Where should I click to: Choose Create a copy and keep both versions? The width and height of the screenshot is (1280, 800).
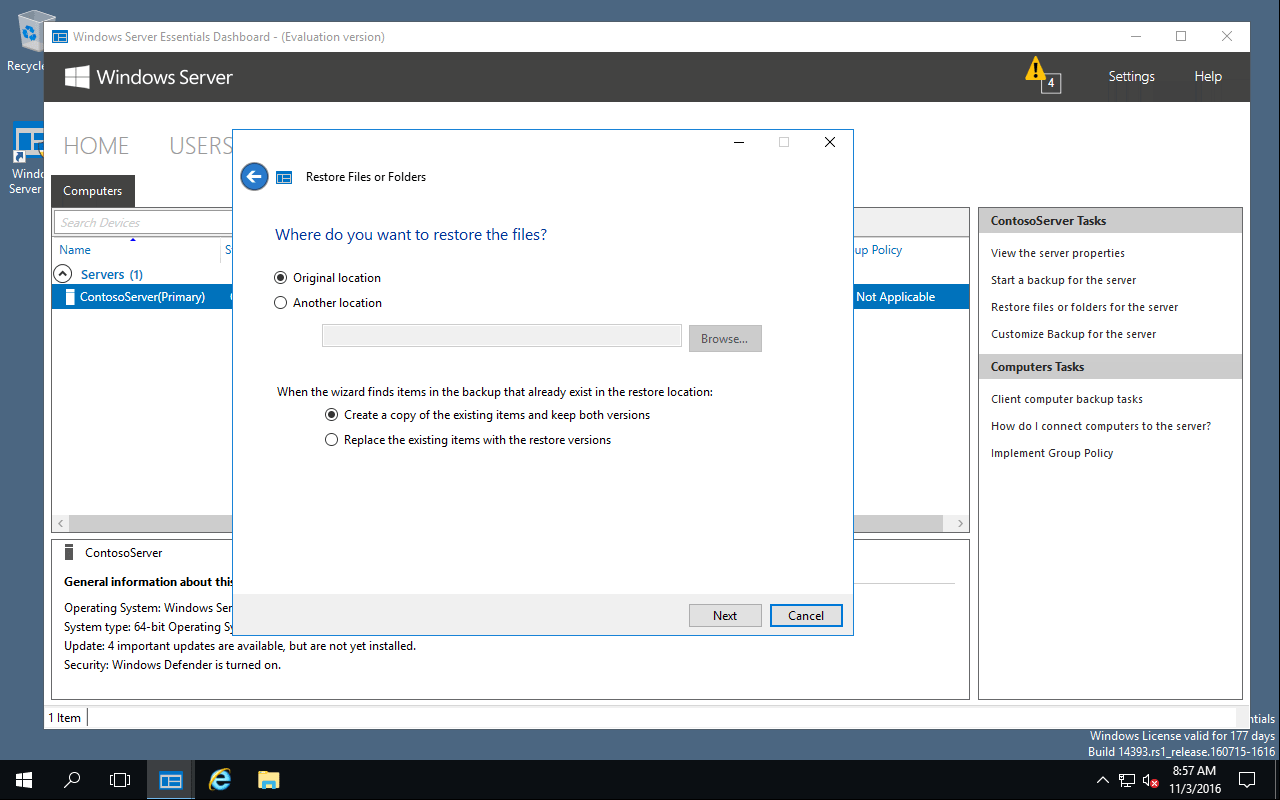tap(487, 415)
